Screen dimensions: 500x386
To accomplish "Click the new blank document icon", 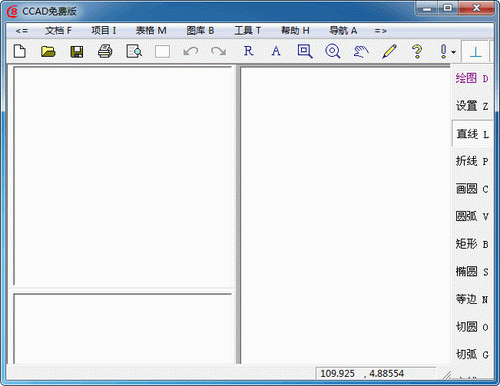I will (x=20, y=51).
